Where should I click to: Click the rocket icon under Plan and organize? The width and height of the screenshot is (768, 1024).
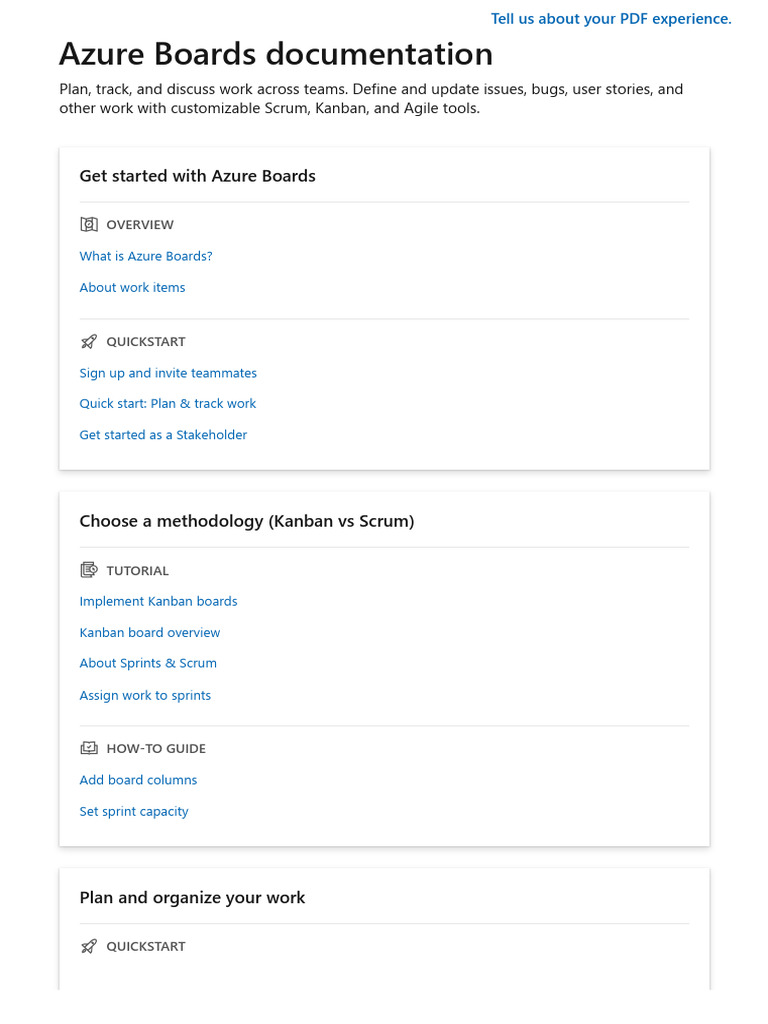pyautogui.click(x=89, y=946)
